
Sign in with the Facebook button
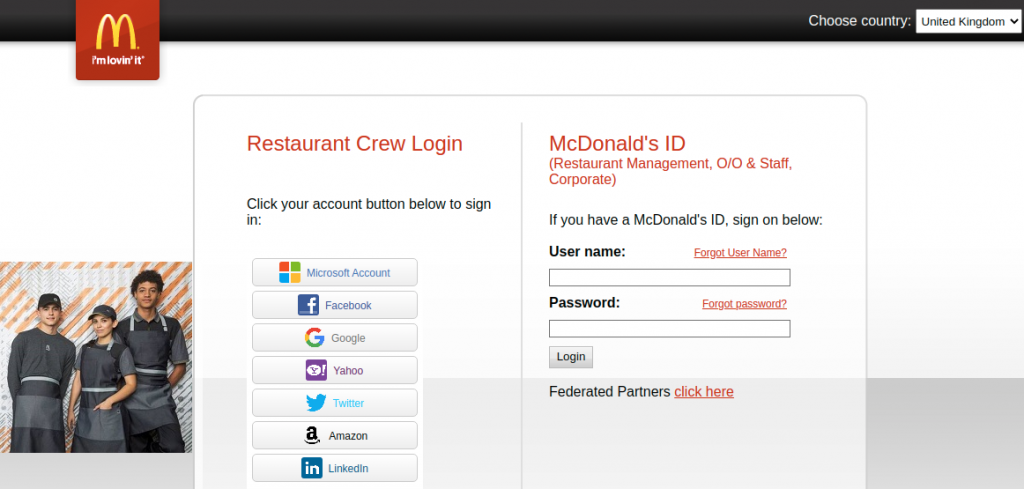click(x=335, y=305)
